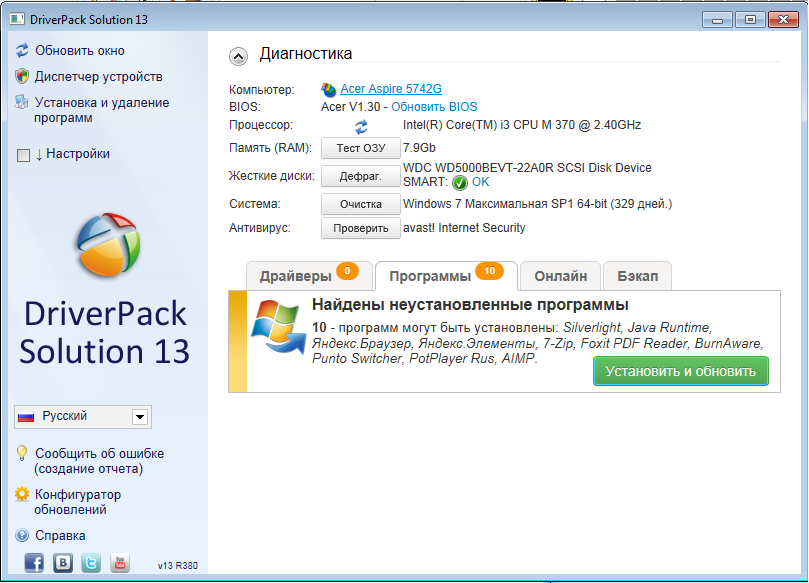Open the Acer Aspire 5742G link
Viewport: 809px width, 583px height.
click(391, 89)
